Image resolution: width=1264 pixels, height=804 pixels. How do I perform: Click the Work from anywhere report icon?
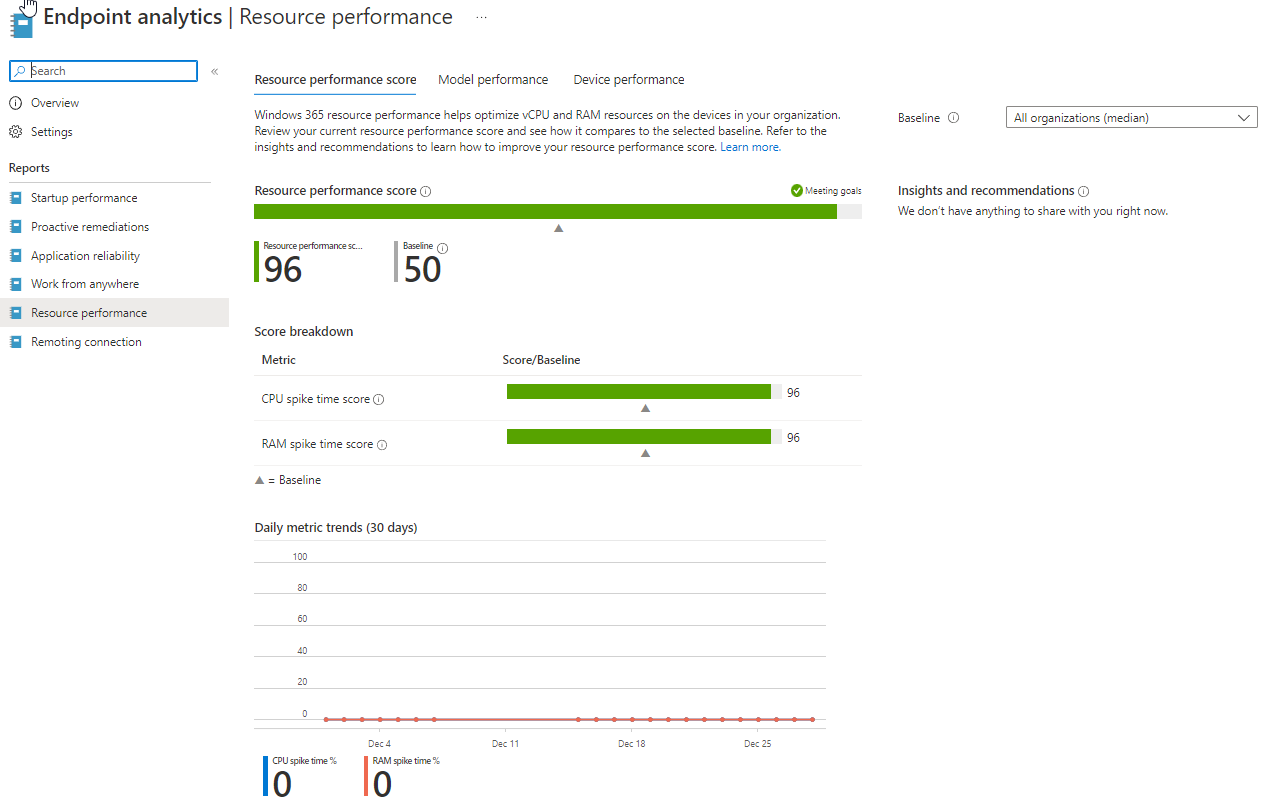[15, 284]
